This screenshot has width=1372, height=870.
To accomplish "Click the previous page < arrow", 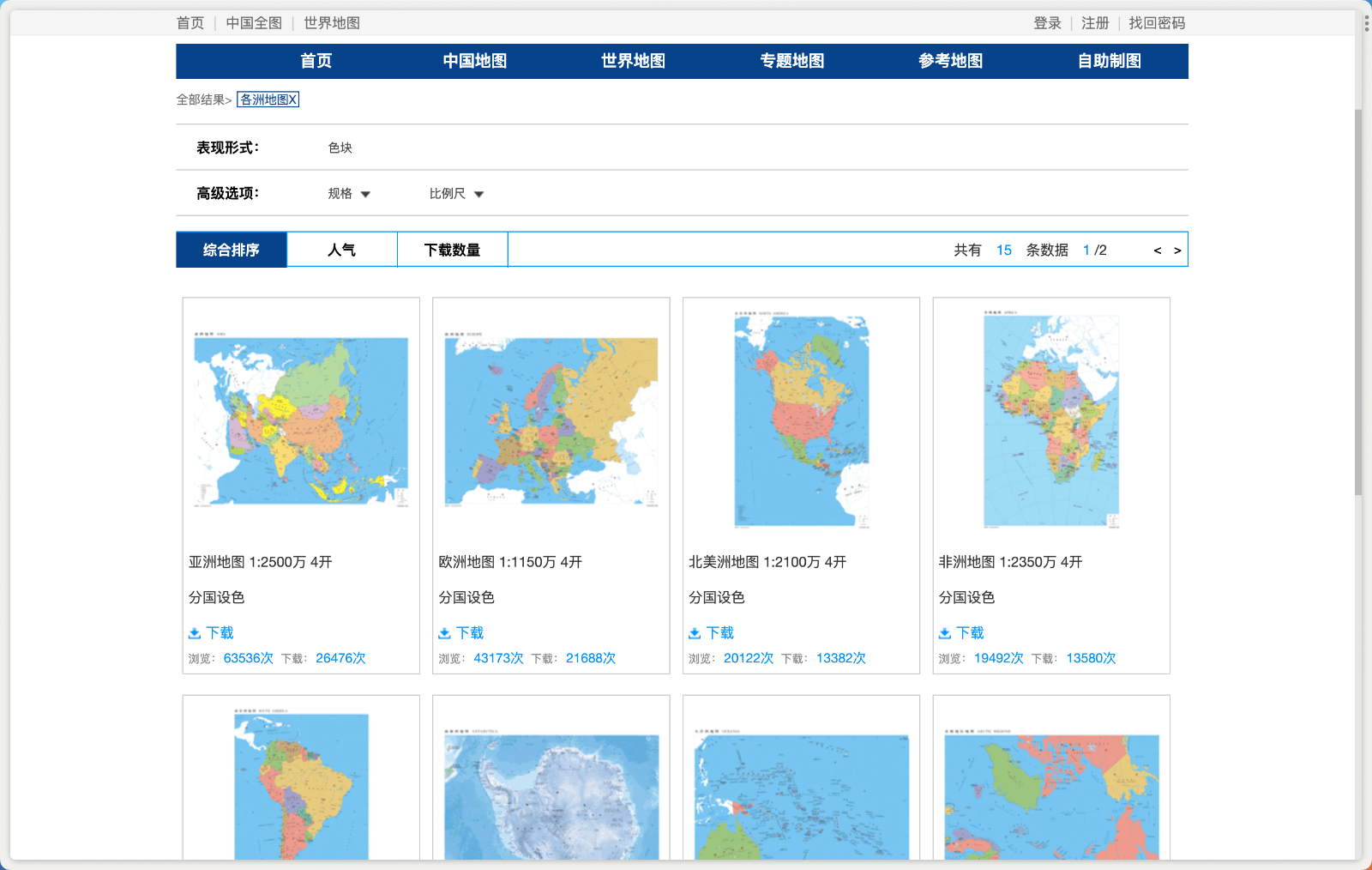I will [1156, 250].
